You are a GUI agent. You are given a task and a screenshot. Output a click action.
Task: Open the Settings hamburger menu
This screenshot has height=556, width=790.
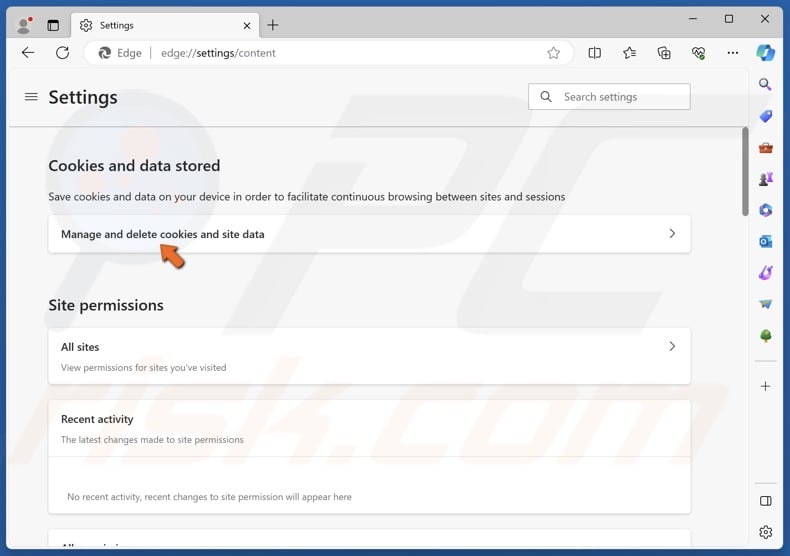(31, 97)
